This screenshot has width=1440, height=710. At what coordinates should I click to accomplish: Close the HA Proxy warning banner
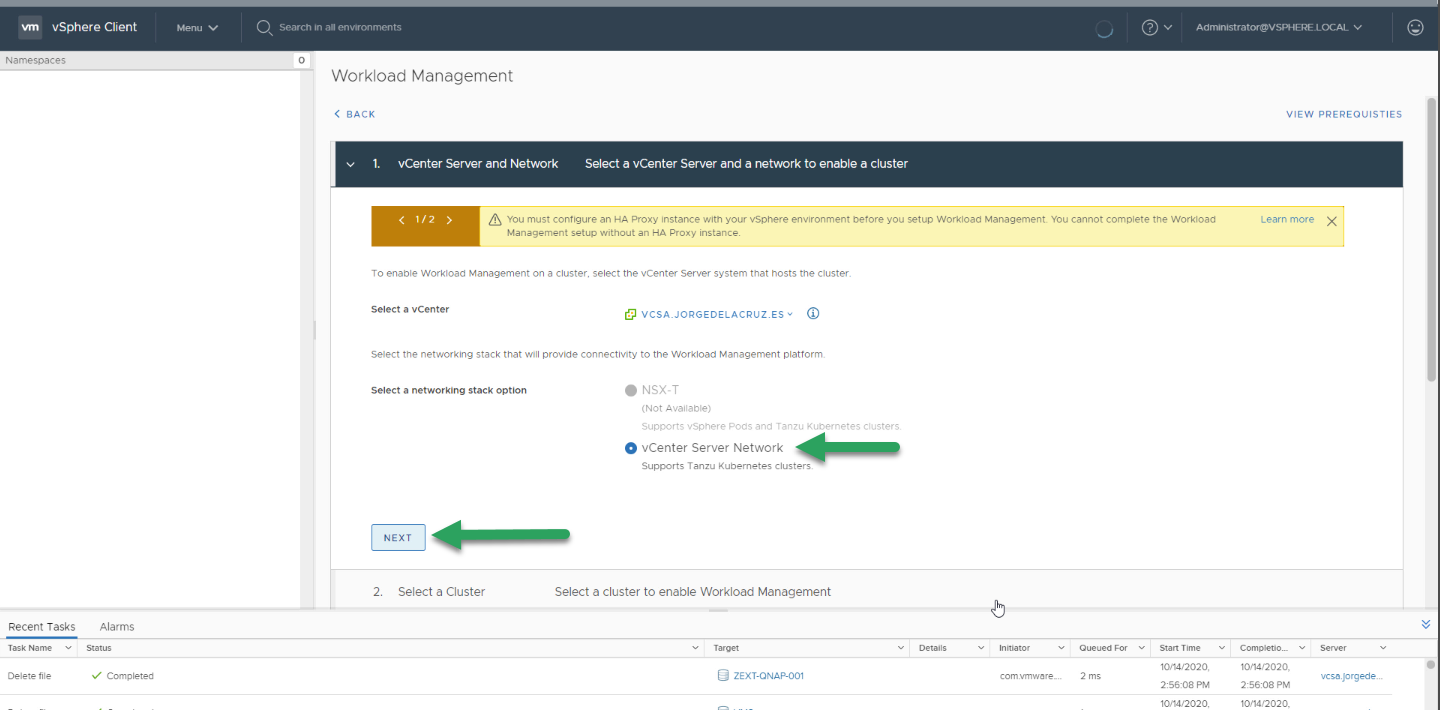pyautogui.click(x=1331, y=221)
